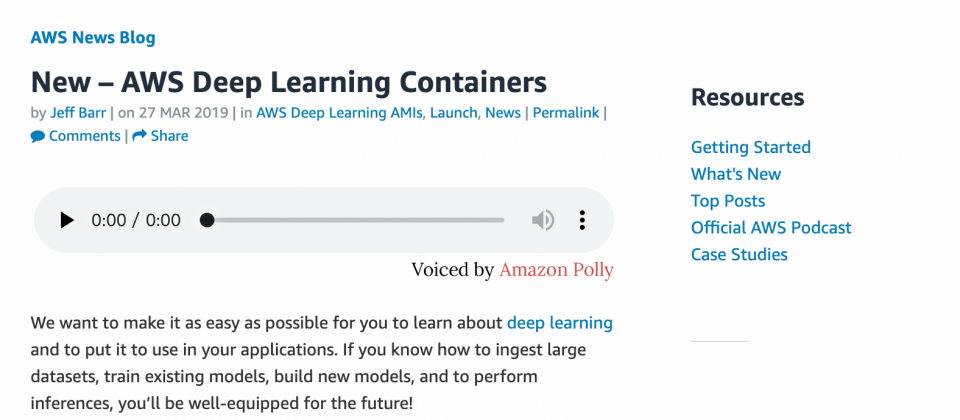Select the Launch category link

click(x=454, y=113)
